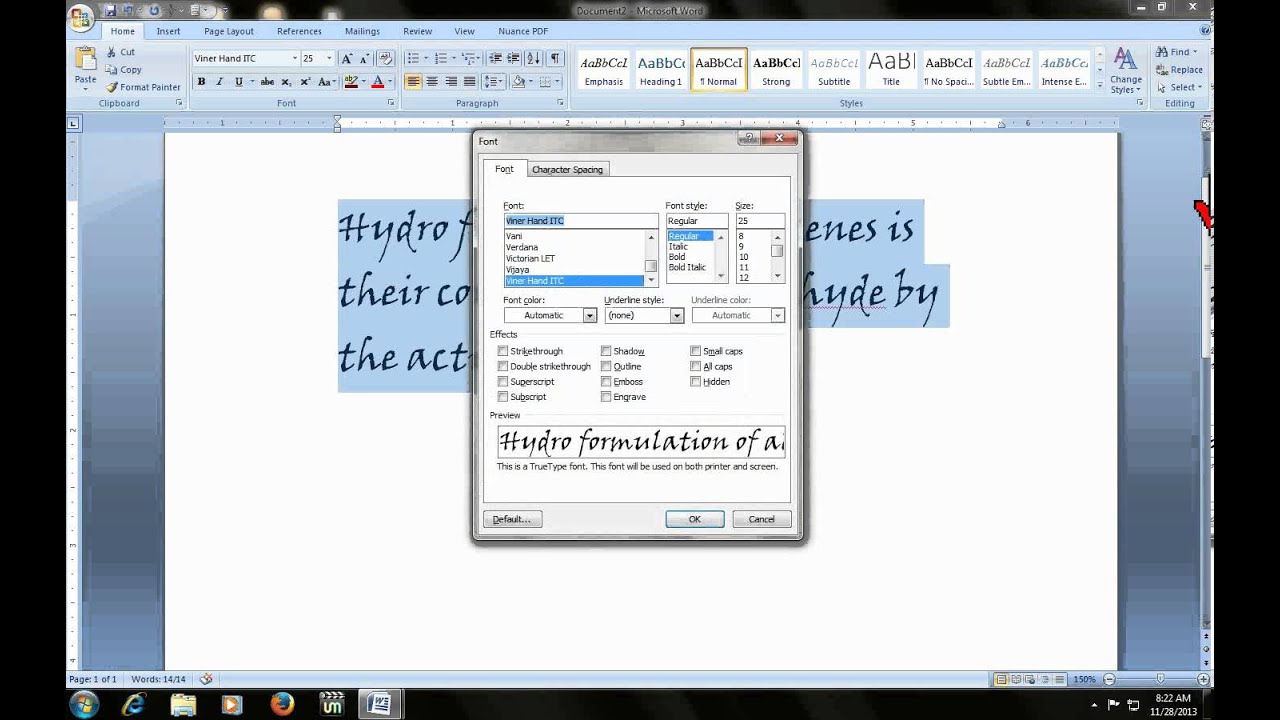Open the ribbon font name dropdown
Image resolution: width=1280 pixels, height=720 pixels.
(294, 58)
